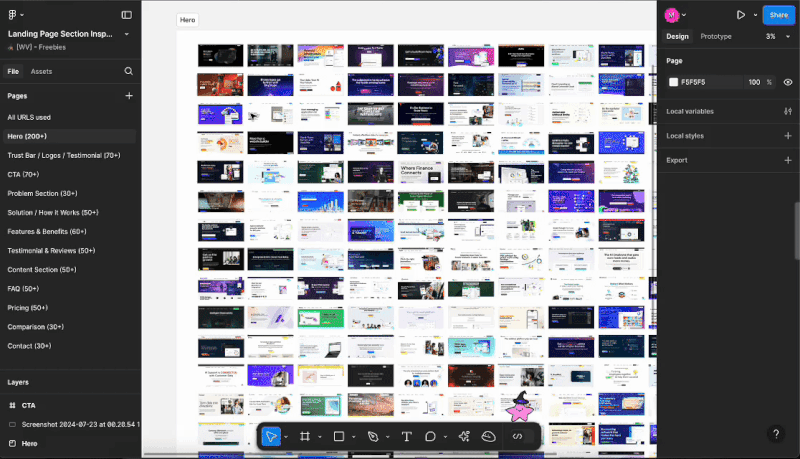Click the Screenshot layer image icon
This screenshot has width=800, height=459.
(x=12, y=424)
